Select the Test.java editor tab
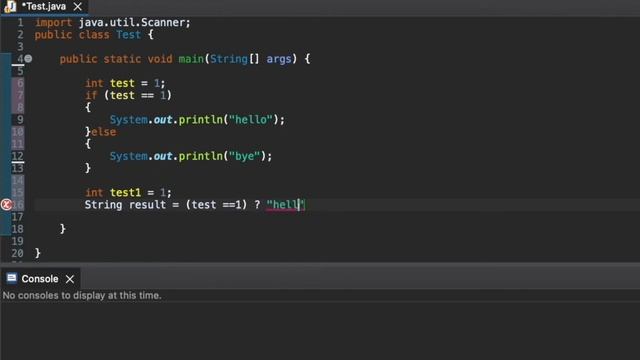This screenshot has height=360, width=640. tap(43, 7)
